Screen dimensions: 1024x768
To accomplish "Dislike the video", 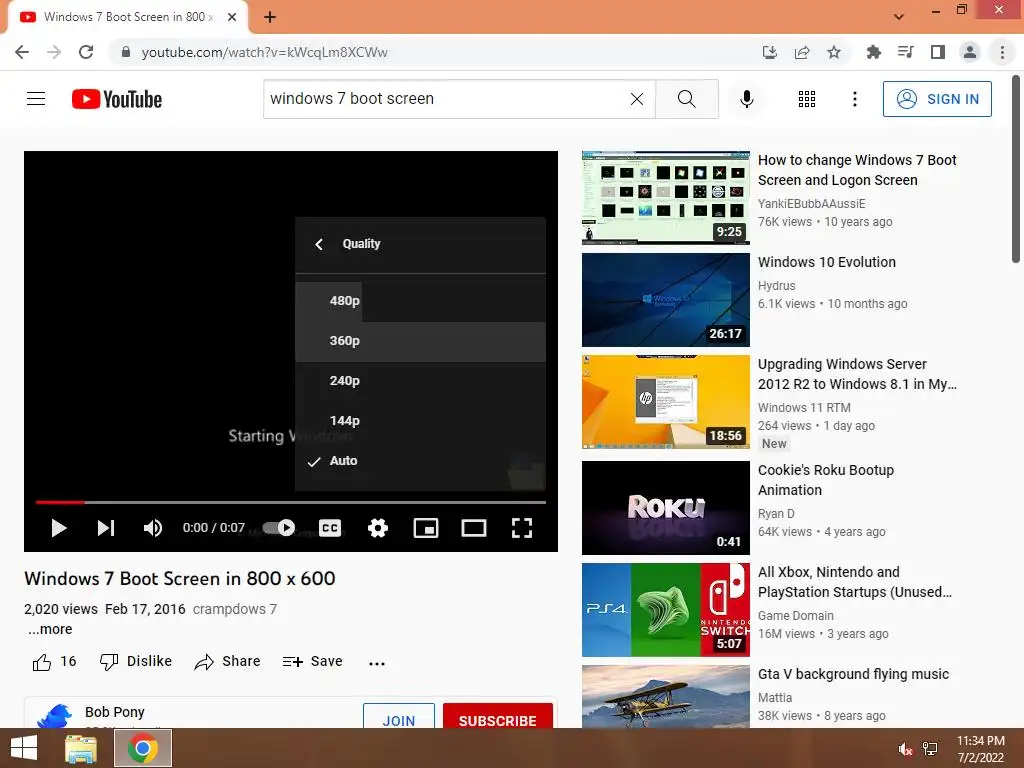I will [x=136, y=662].
